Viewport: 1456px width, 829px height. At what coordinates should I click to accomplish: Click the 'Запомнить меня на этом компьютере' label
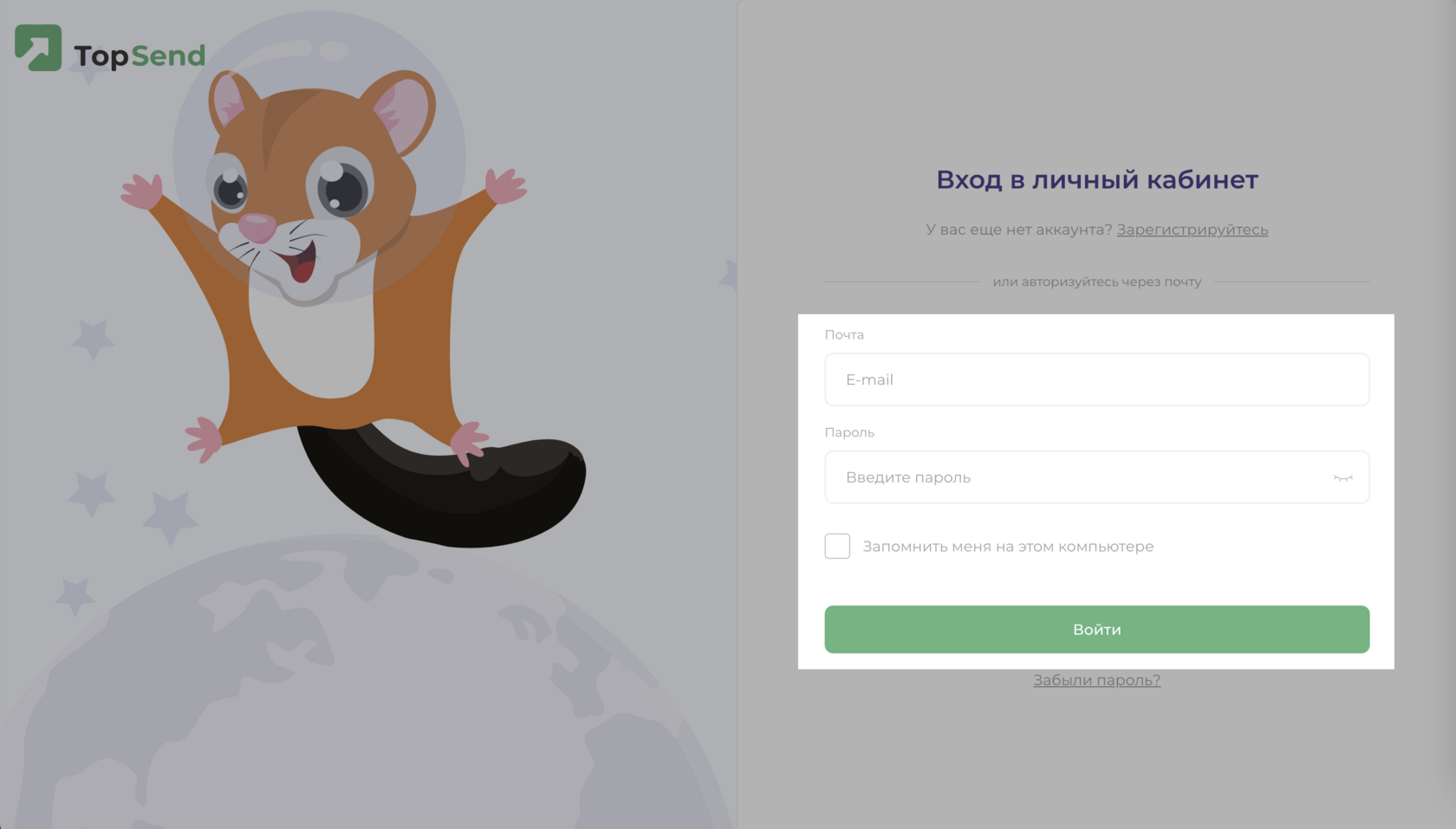(1008, 547)
